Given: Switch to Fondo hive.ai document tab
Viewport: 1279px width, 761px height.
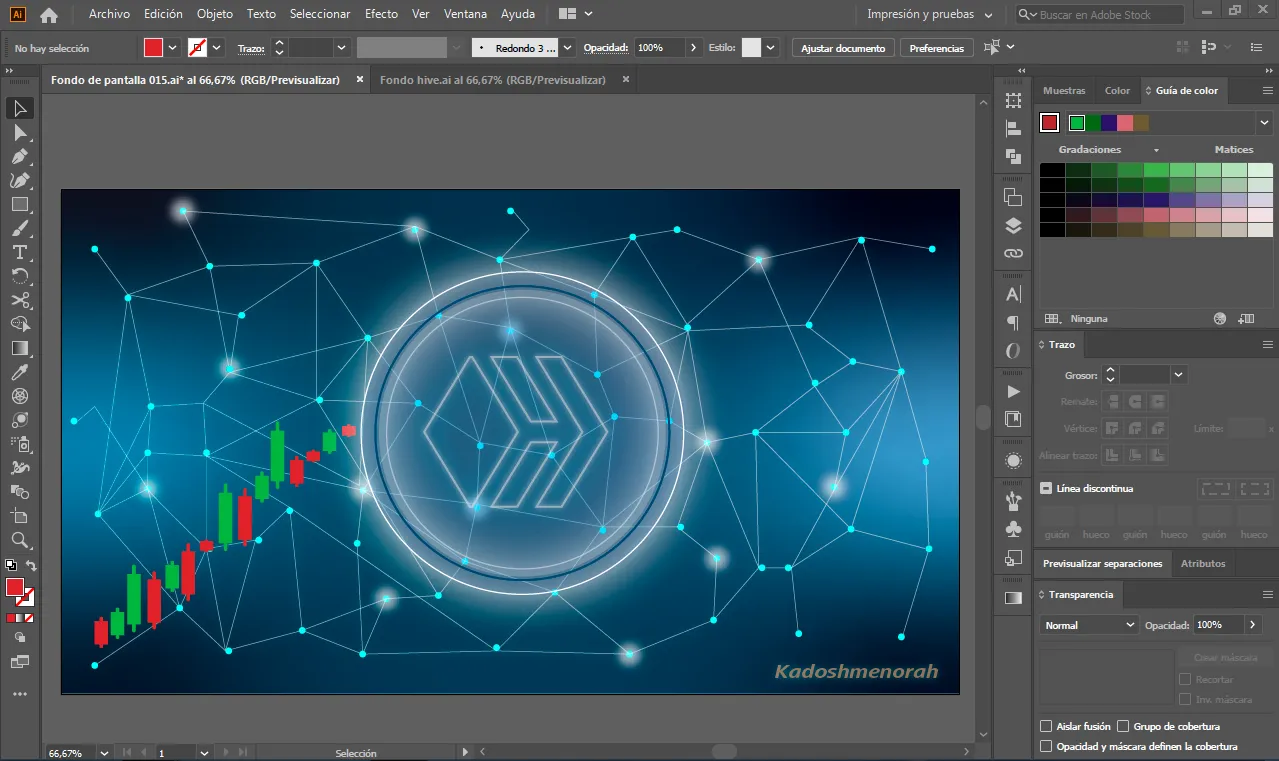Looking at the screenshot, I should [493, 80].
